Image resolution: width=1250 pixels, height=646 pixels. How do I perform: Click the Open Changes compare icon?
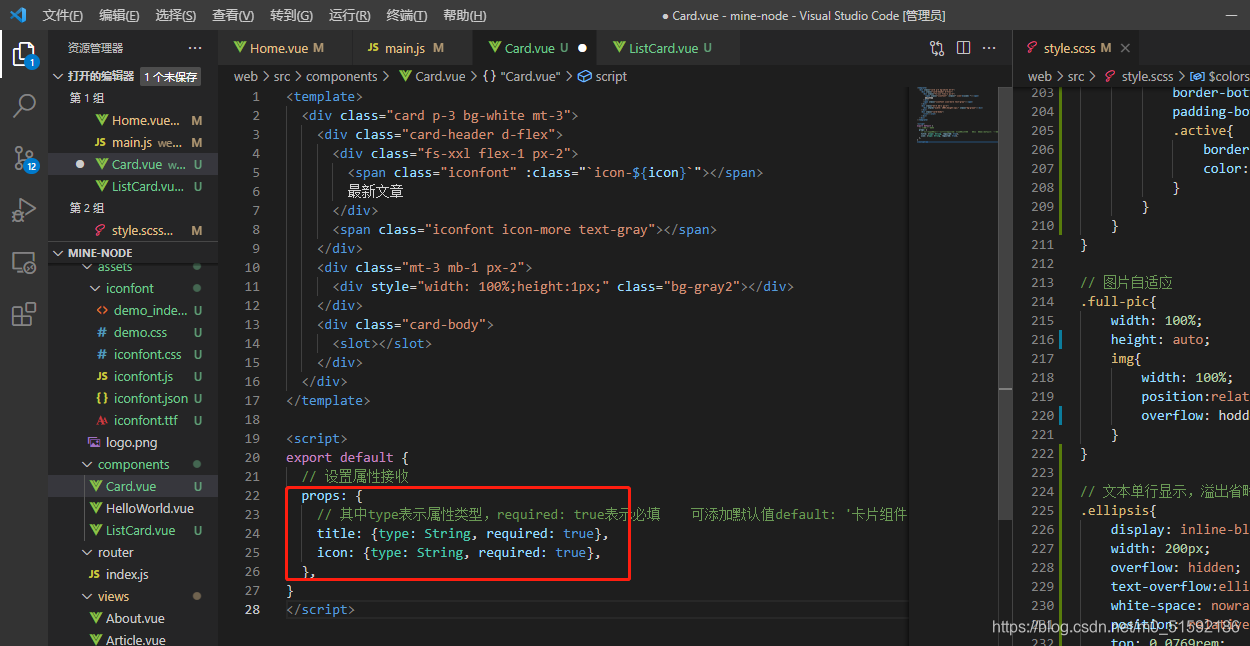pyautogui.click(x=937, y=48)
